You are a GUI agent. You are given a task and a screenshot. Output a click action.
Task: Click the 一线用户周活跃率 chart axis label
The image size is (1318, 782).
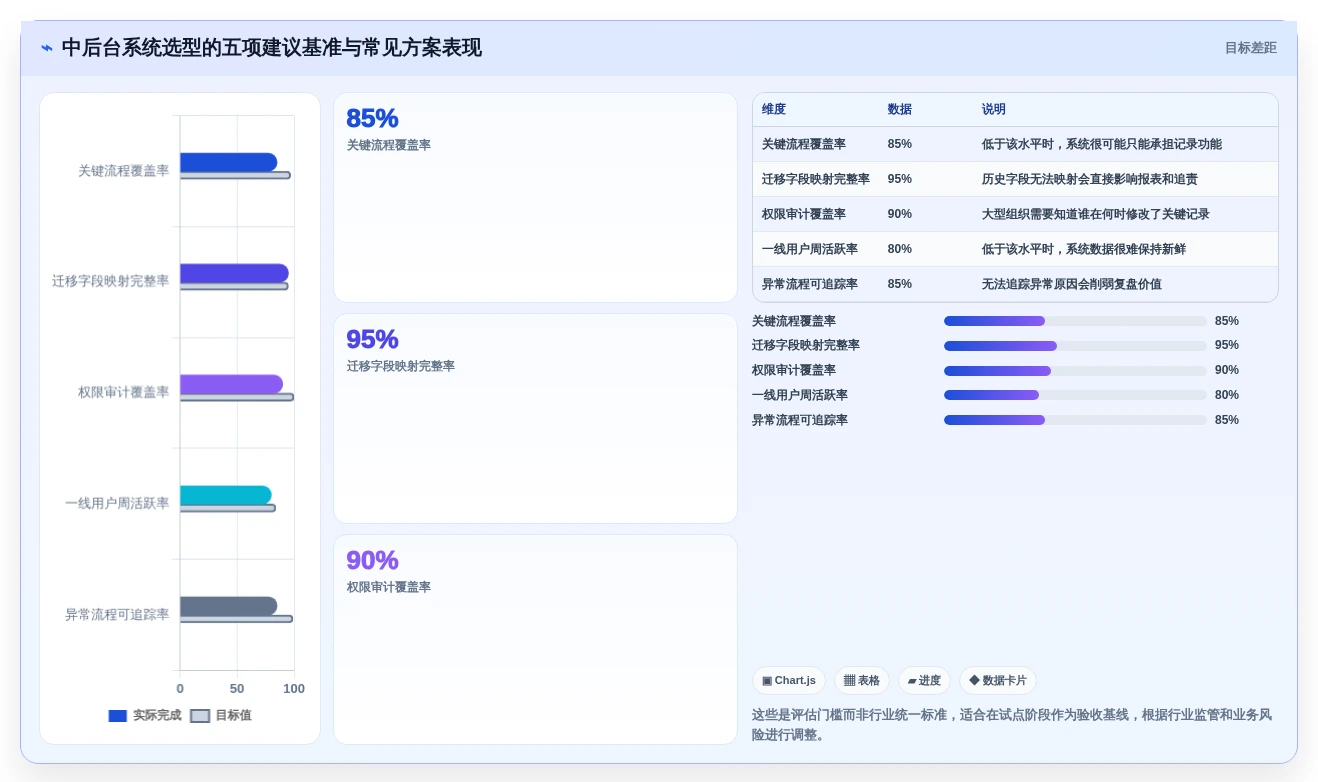tap(117, 503)
